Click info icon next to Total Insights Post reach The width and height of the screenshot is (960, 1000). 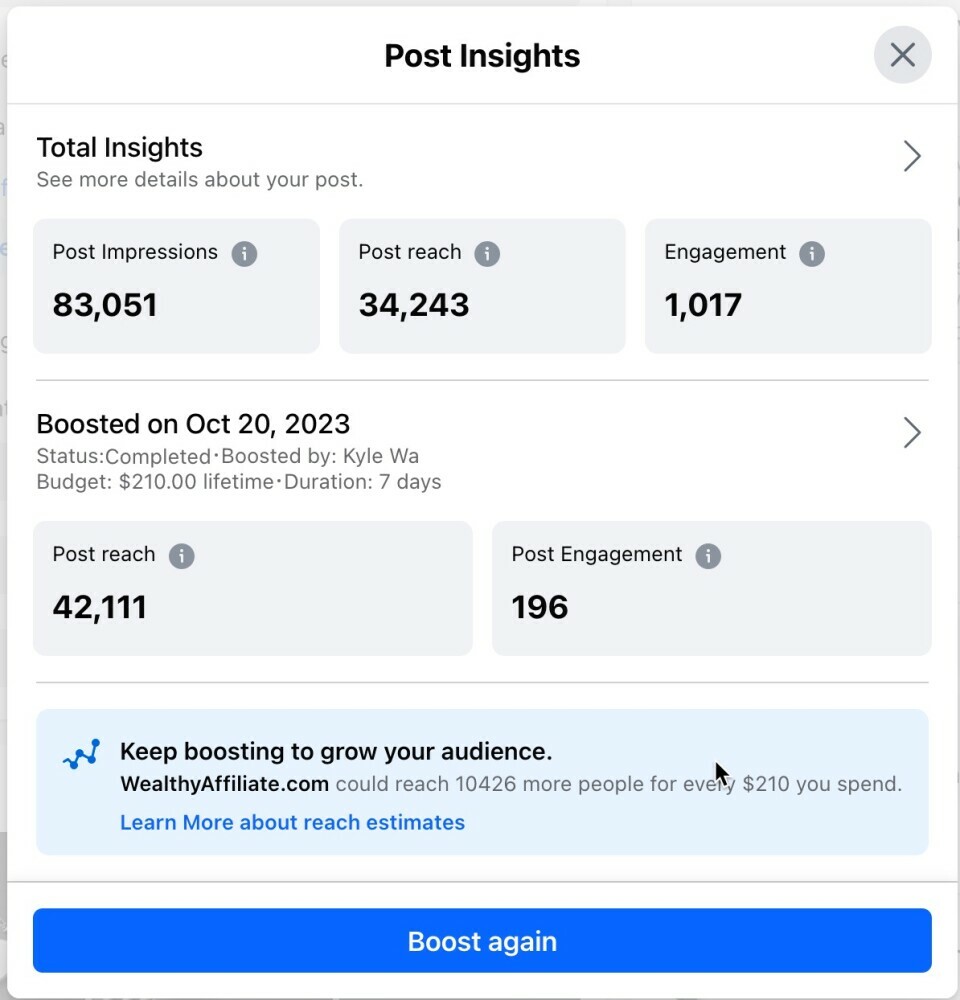click(487, 253)
